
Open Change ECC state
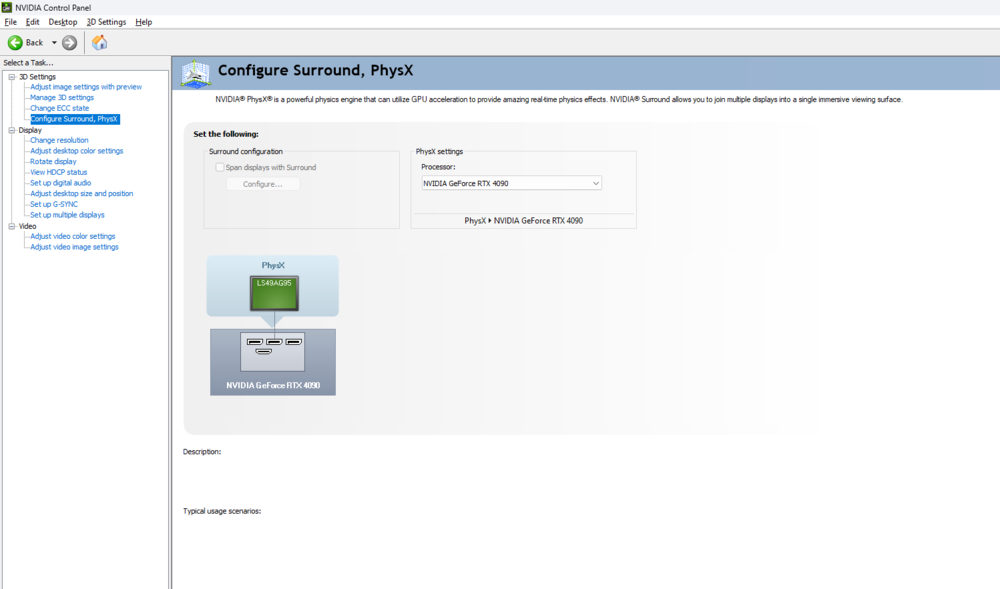click(59, 108)
